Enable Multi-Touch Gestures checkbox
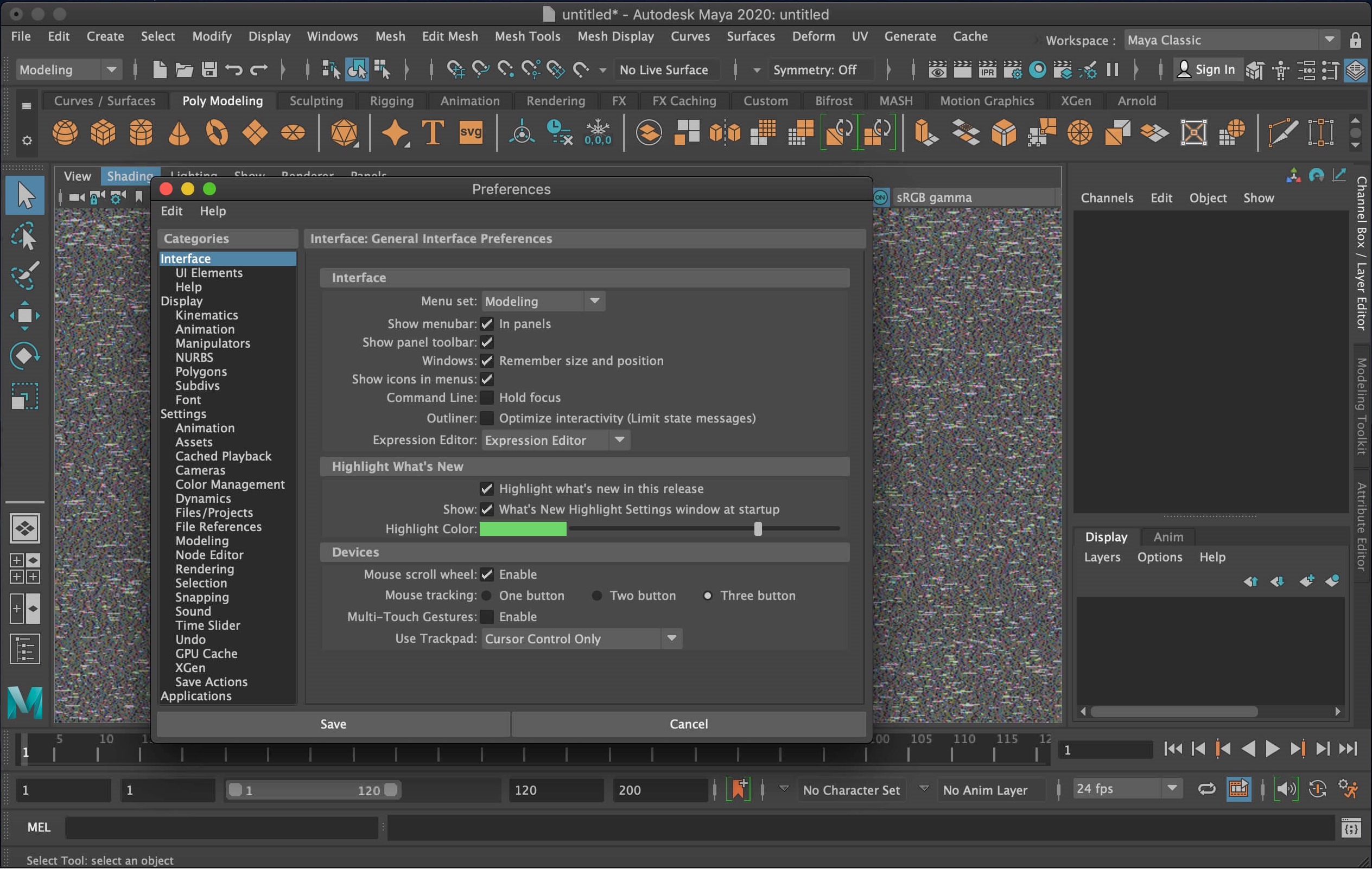The width and height of the screenshot is (1372, 869). click(487, 617)
